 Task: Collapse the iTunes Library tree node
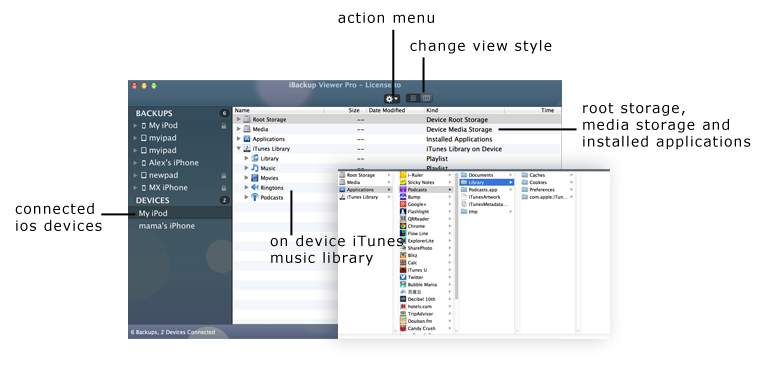pyautogui.click(x=239, y=149)
